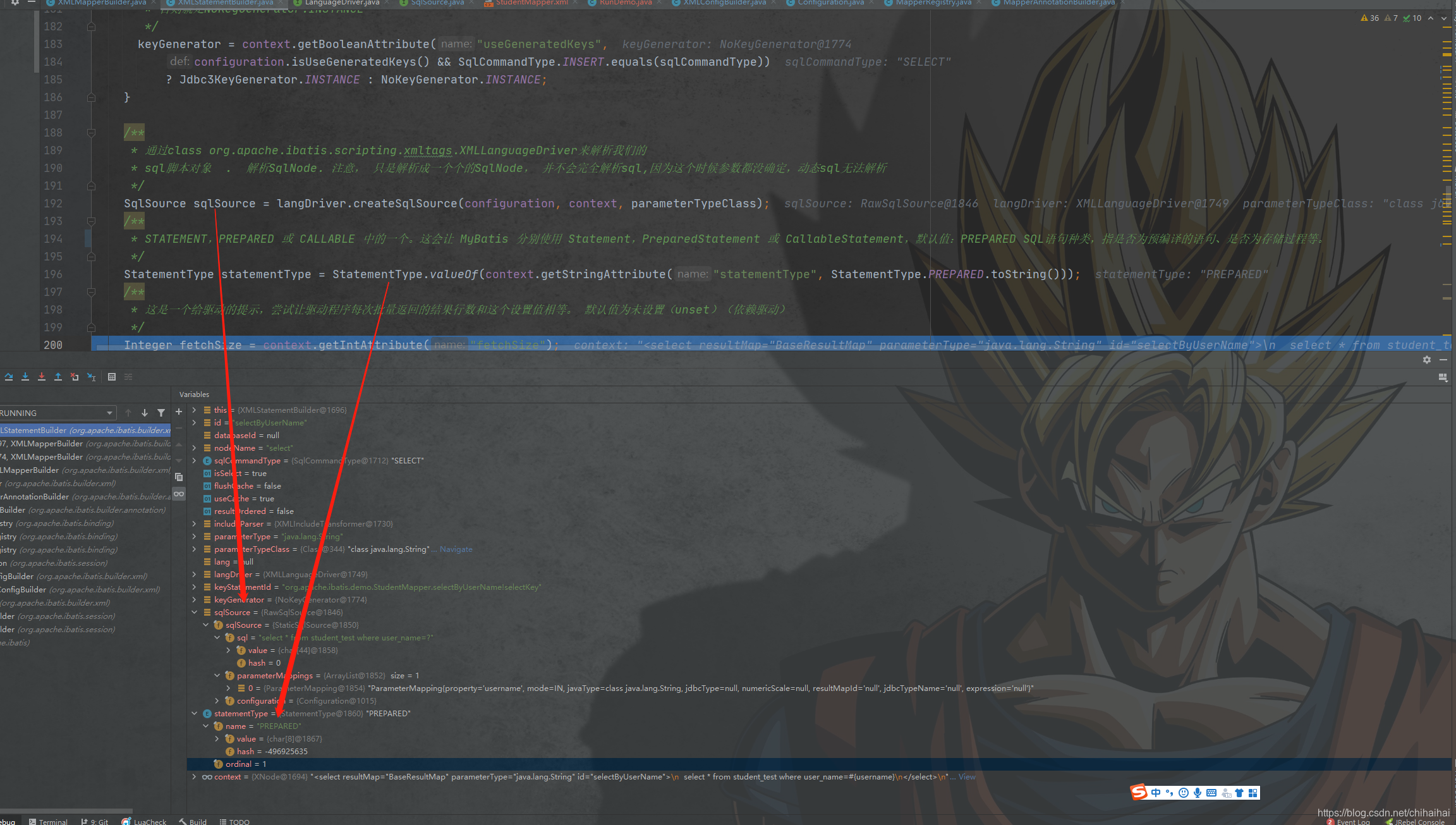Click the Step Into debugger icon
Viewport: 1456px width, 825px height.
pyautogui.click(x=25, y=377)
